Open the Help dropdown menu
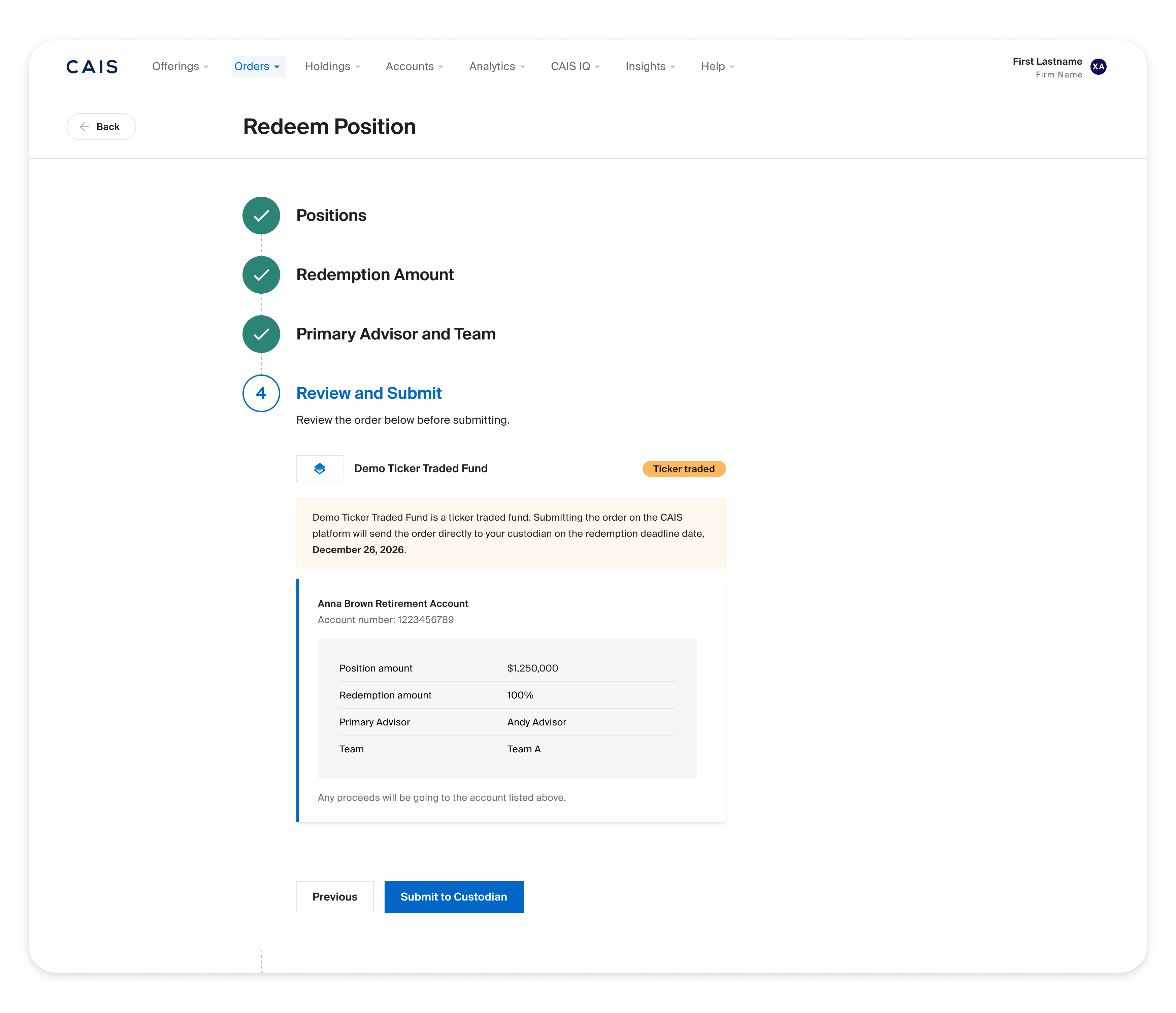1176x1013 pixels. tap(718, 66)
